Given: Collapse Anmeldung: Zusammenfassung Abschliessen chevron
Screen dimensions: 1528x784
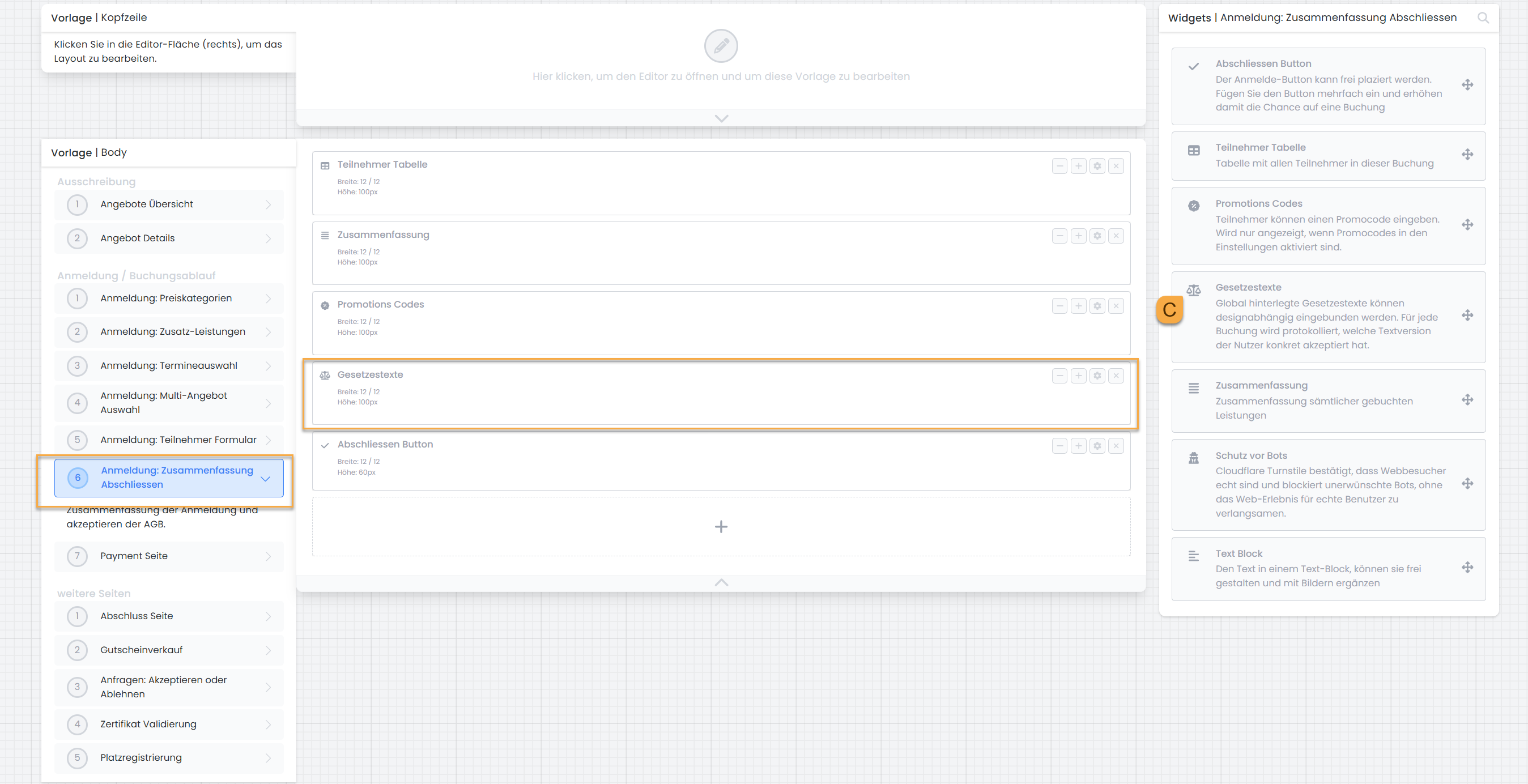Looking at the screenshot, I should click(265, 479).
